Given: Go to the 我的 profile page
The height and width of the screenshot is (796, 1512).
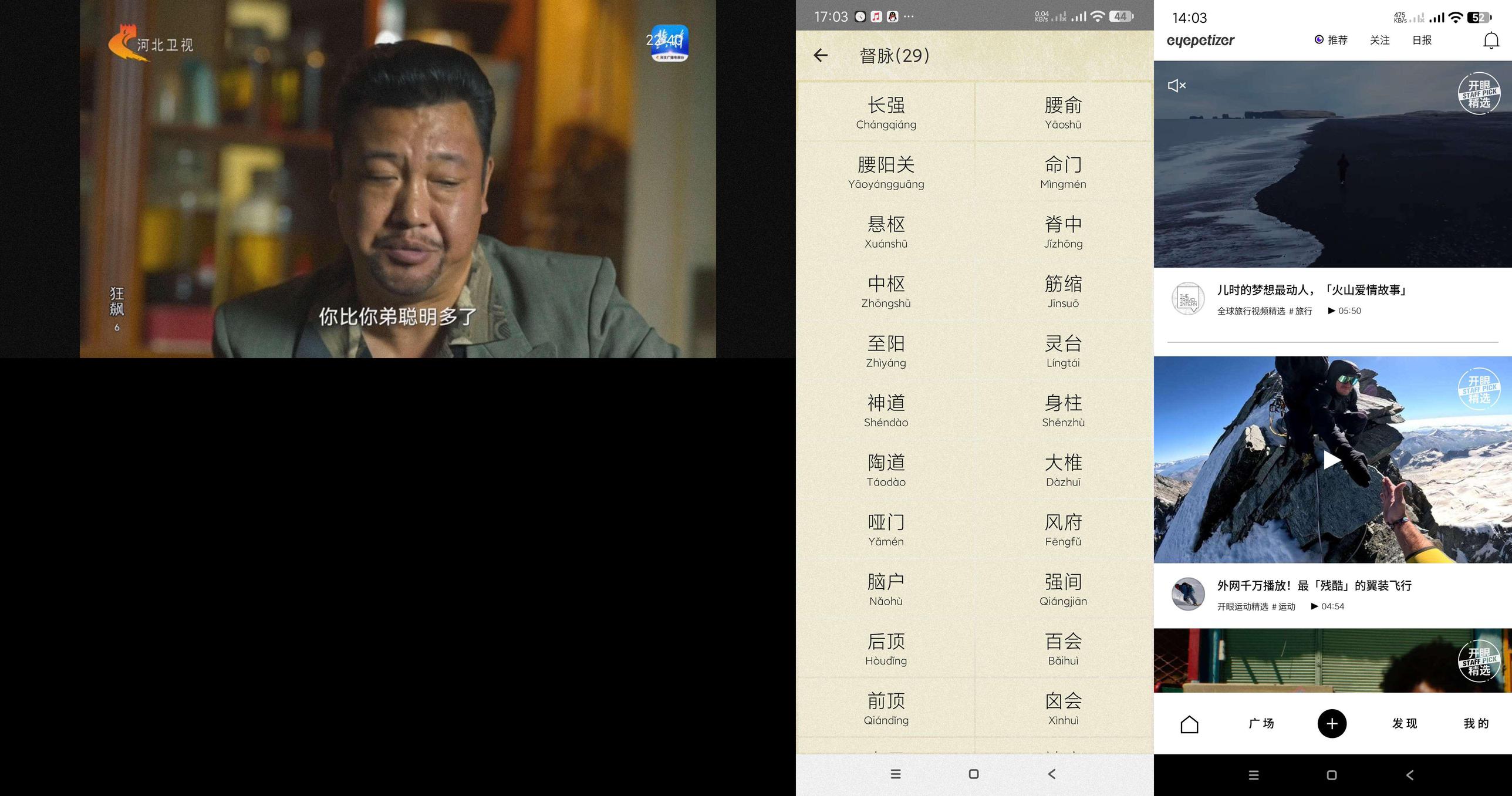Looking at the screenshot, I should (x=1476, y=724).
